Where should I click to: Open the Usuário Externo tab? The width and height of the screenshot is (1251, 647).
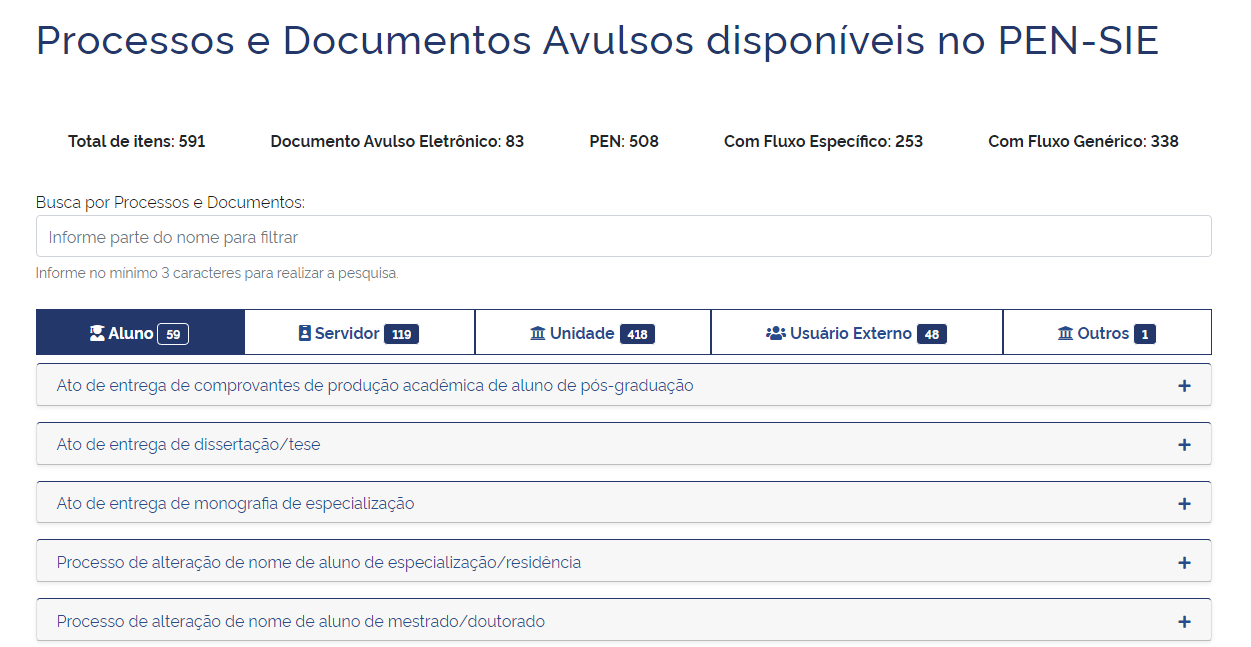tap(850, 334)
